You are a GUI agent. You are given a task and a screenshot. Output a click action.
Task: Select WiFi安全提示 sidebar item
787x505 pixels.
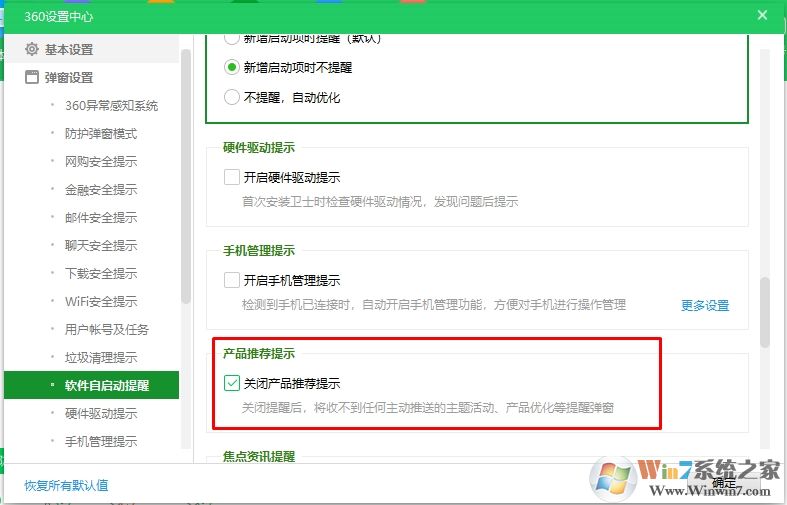coord(100,302)
